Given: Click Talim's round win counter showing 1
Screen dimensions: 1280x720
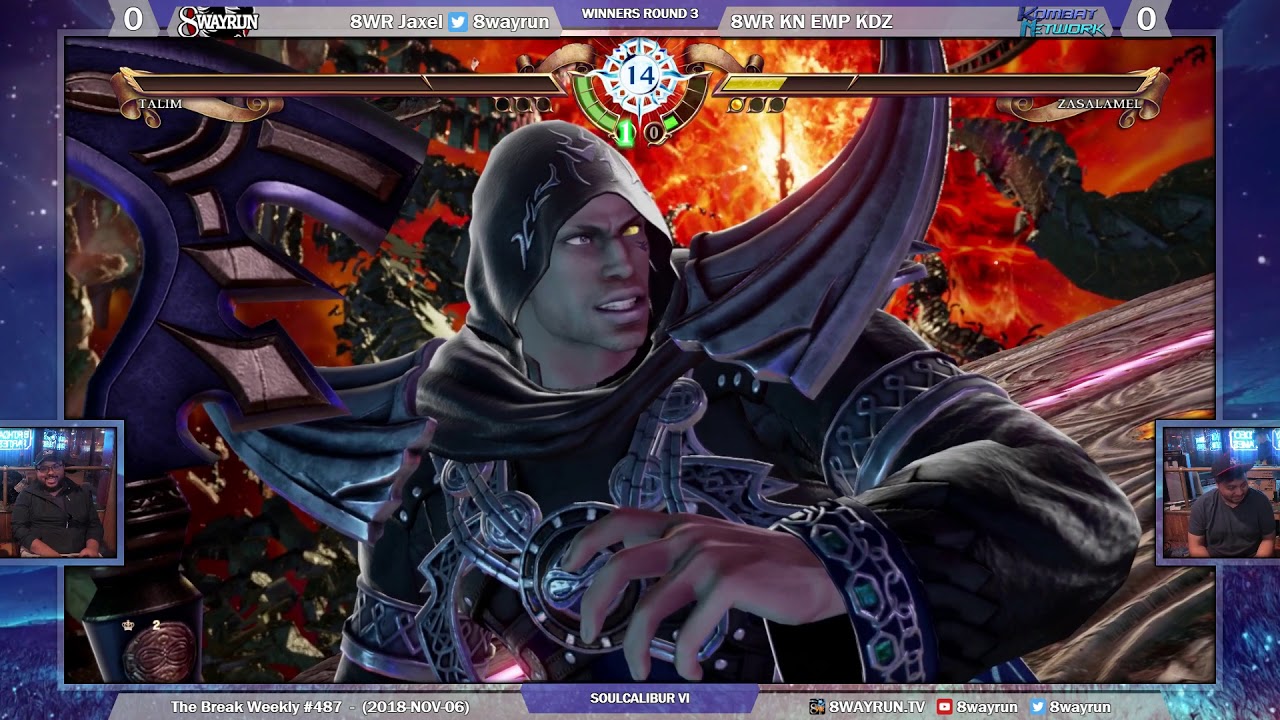Looking at the screenshot, I should tap(625, 131).
